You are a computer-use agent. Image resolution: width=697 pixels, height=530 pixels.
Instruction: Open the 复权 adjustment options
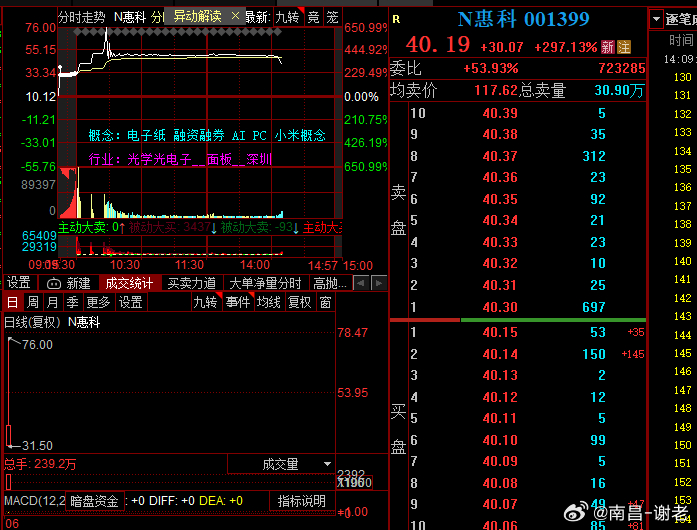point(300,303)
